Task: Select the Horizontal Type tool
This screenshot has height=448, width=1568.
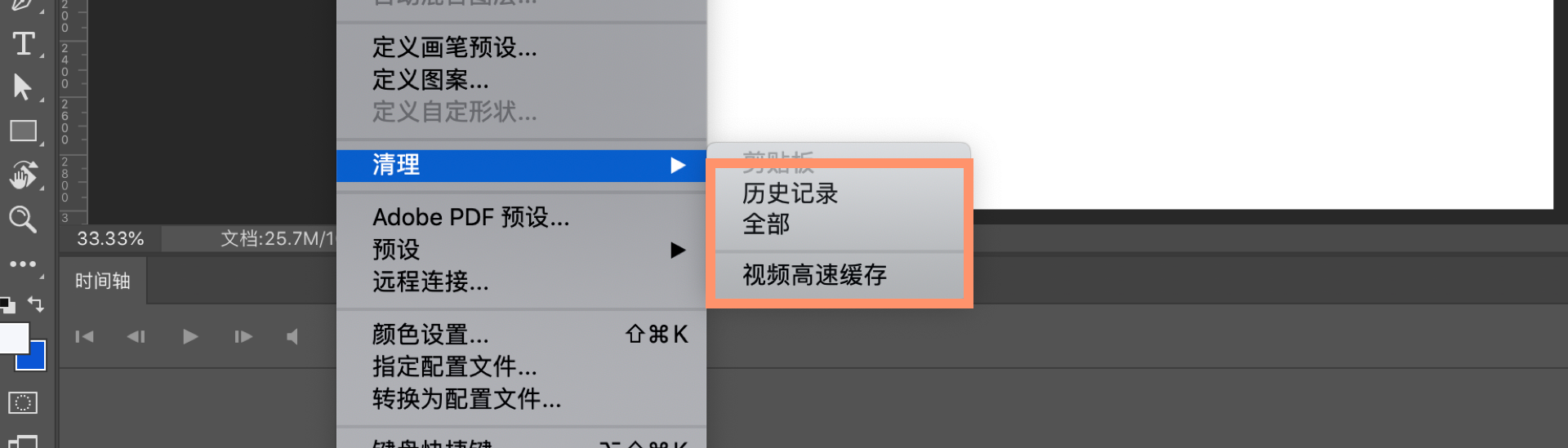Action: 24,43
